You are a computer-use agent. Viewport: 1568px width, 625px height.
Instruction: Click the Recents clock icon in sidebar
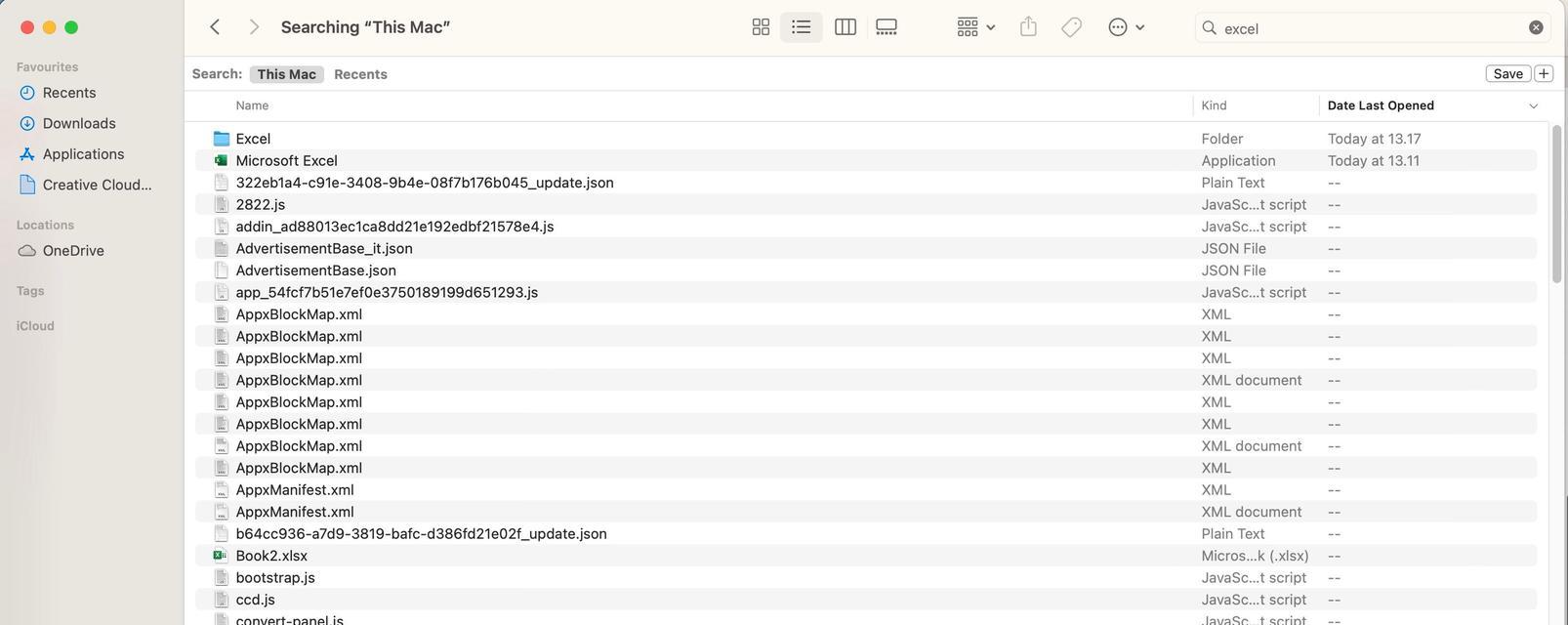point(27,93)
